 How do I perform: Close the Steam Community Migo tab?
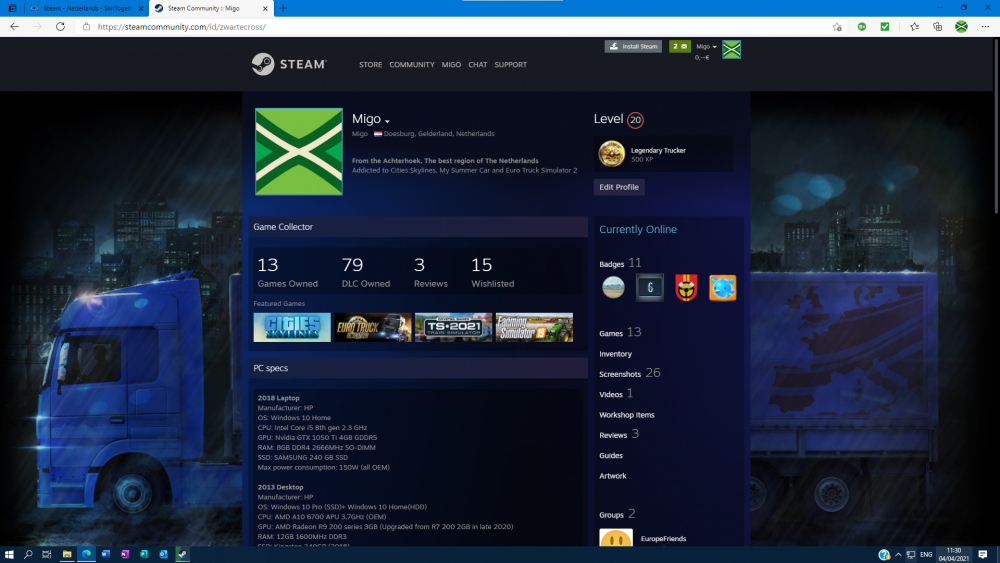[265, 8]
